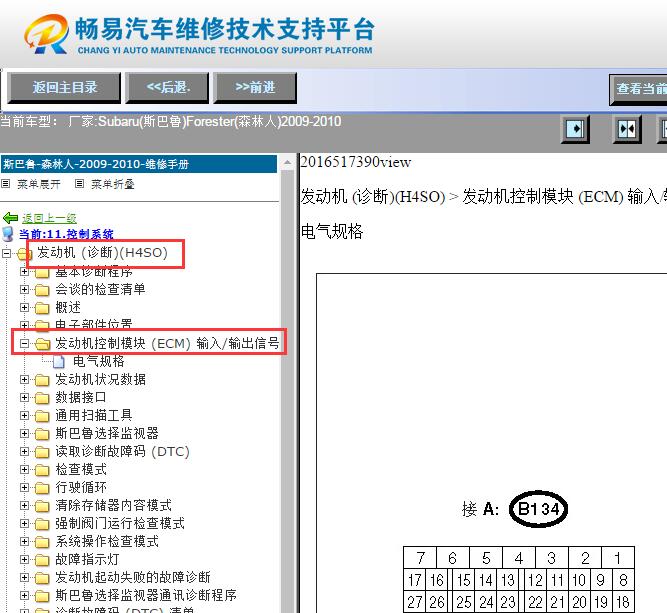Click the 系统操作检查模式 folder icon
The height and width of the screenshot is (613, 667).
tap(42, 542)
